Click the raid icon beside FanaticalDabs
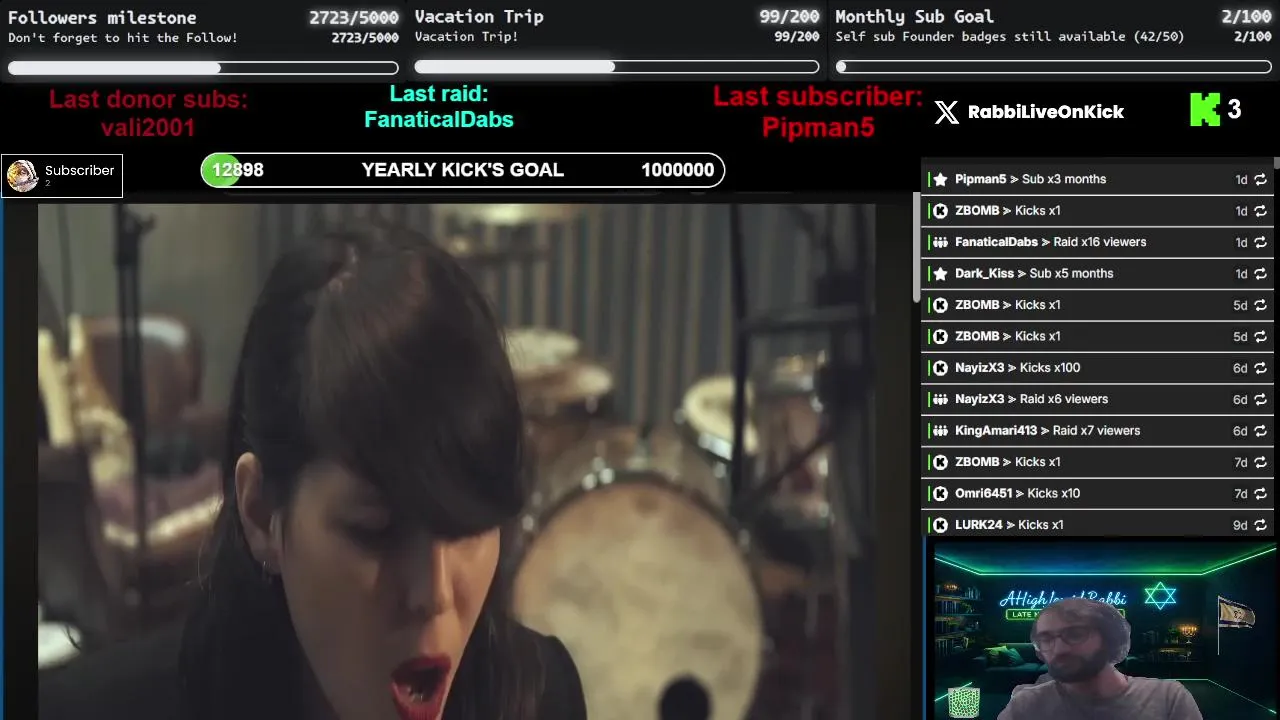 coord(940,242)
